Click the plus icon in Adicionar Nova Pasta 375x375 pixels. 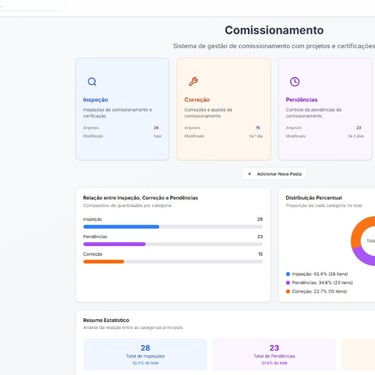point(249,174)
